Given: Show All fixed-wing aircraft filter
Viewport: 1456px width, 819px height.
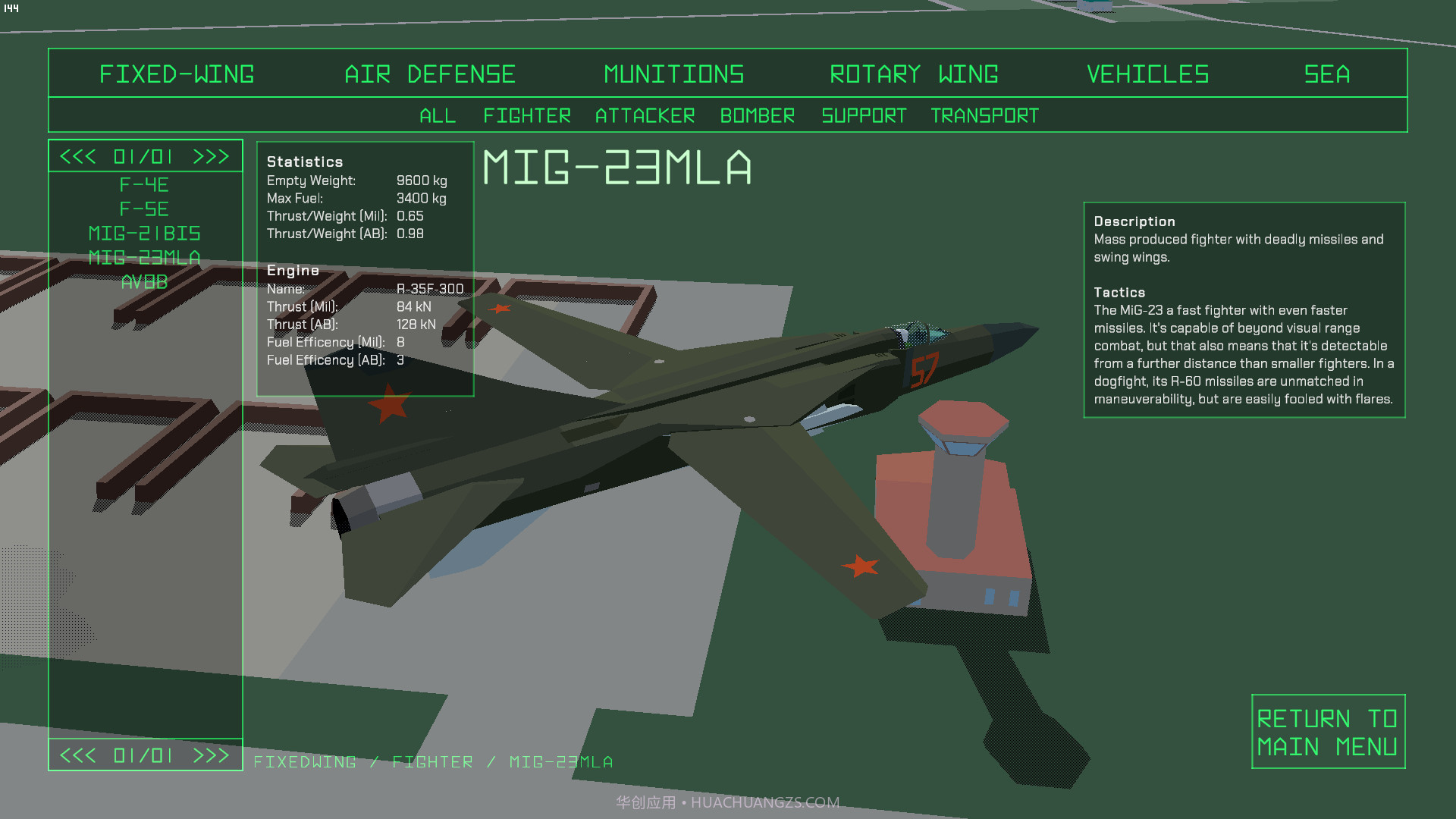Looking at the screenshot, I should (x=438, y=116).
